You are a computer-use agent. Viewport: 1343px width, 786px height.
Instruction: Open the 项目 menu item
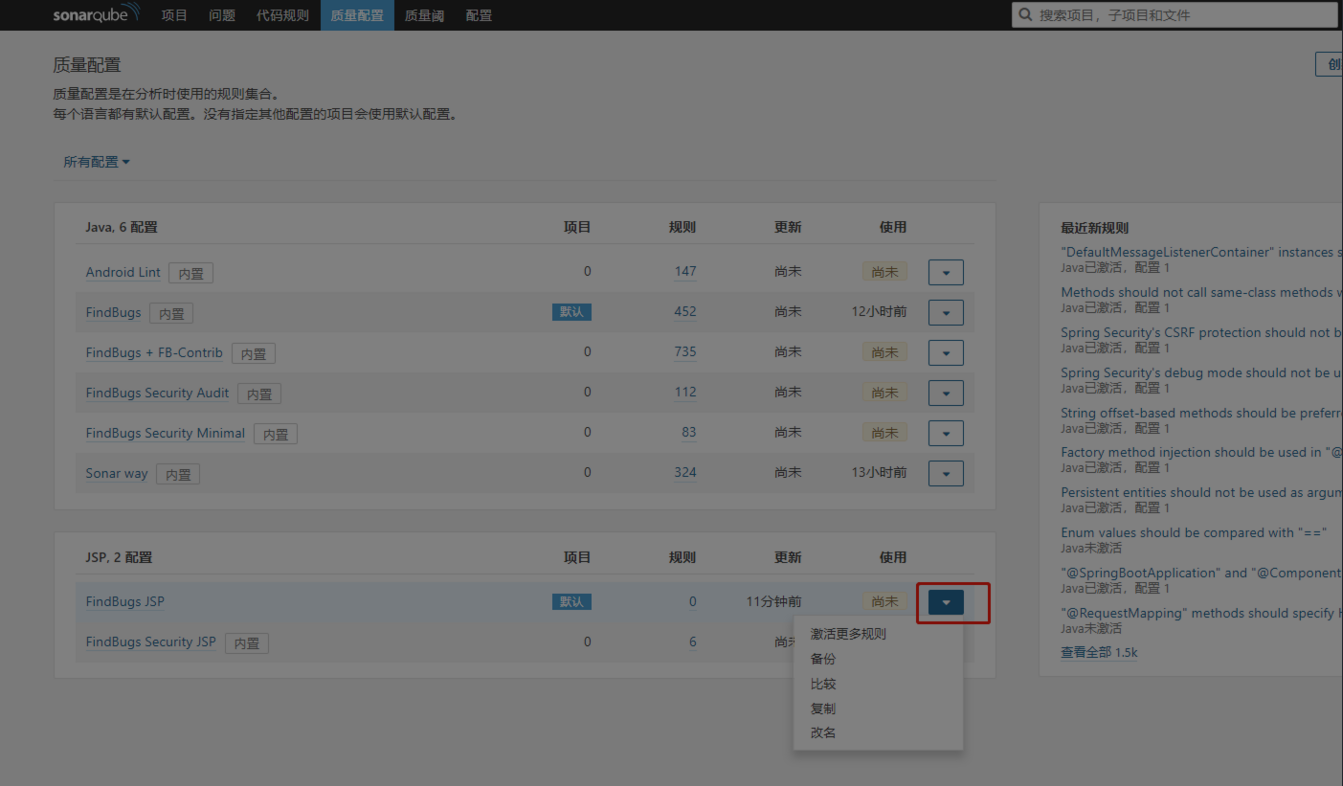coord(174,15)
